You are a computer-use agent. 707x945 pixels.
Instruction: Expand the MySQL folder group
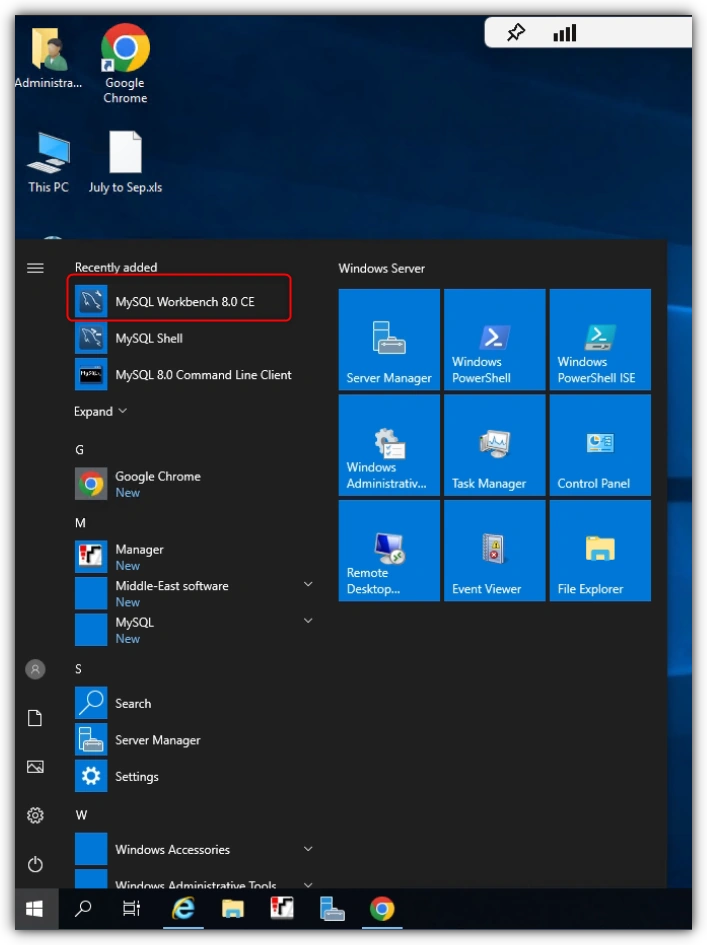point(193,630)
